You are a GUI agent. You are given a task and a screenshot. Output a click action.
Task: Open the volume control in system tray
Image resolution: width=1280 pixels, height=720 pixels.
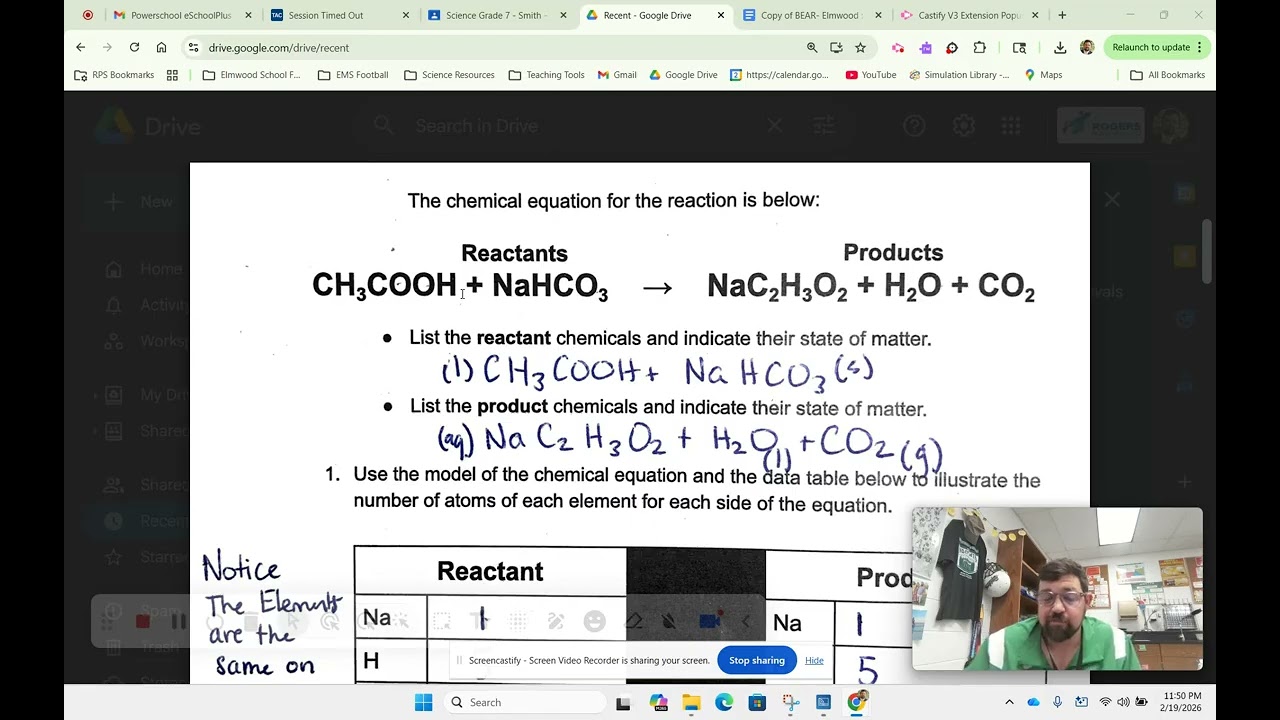click(x=1123, y=702)
